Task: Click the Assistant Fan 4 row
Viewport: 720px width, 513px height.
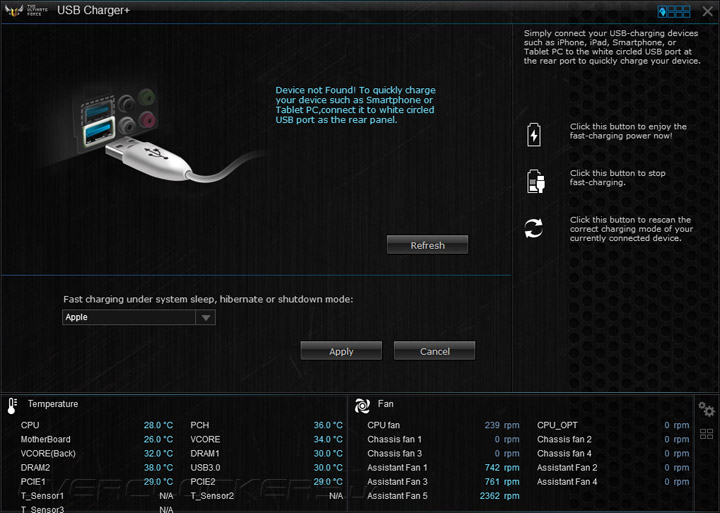Action: (x=613, y=482)
